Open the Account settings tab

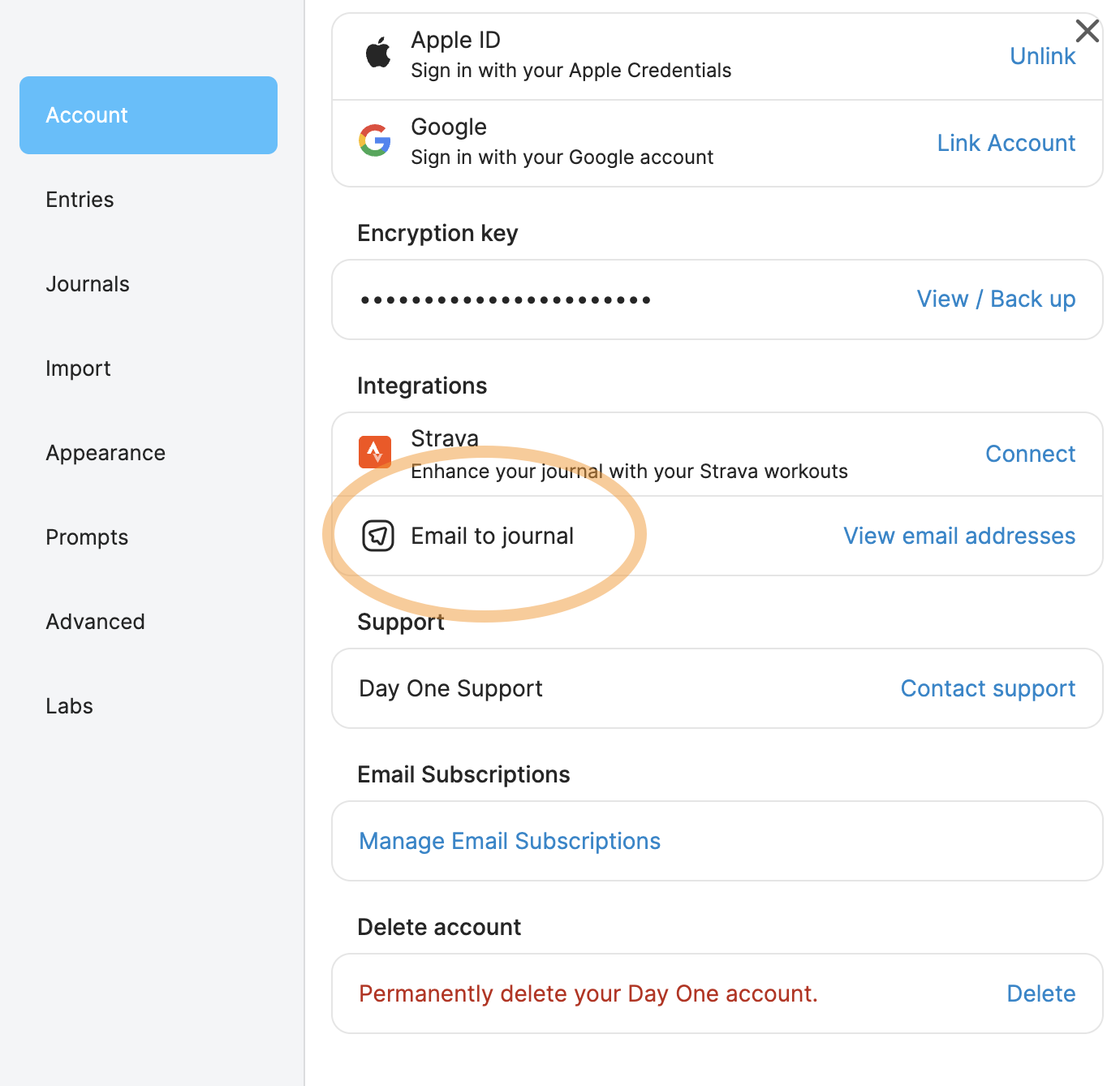[149, 115]
